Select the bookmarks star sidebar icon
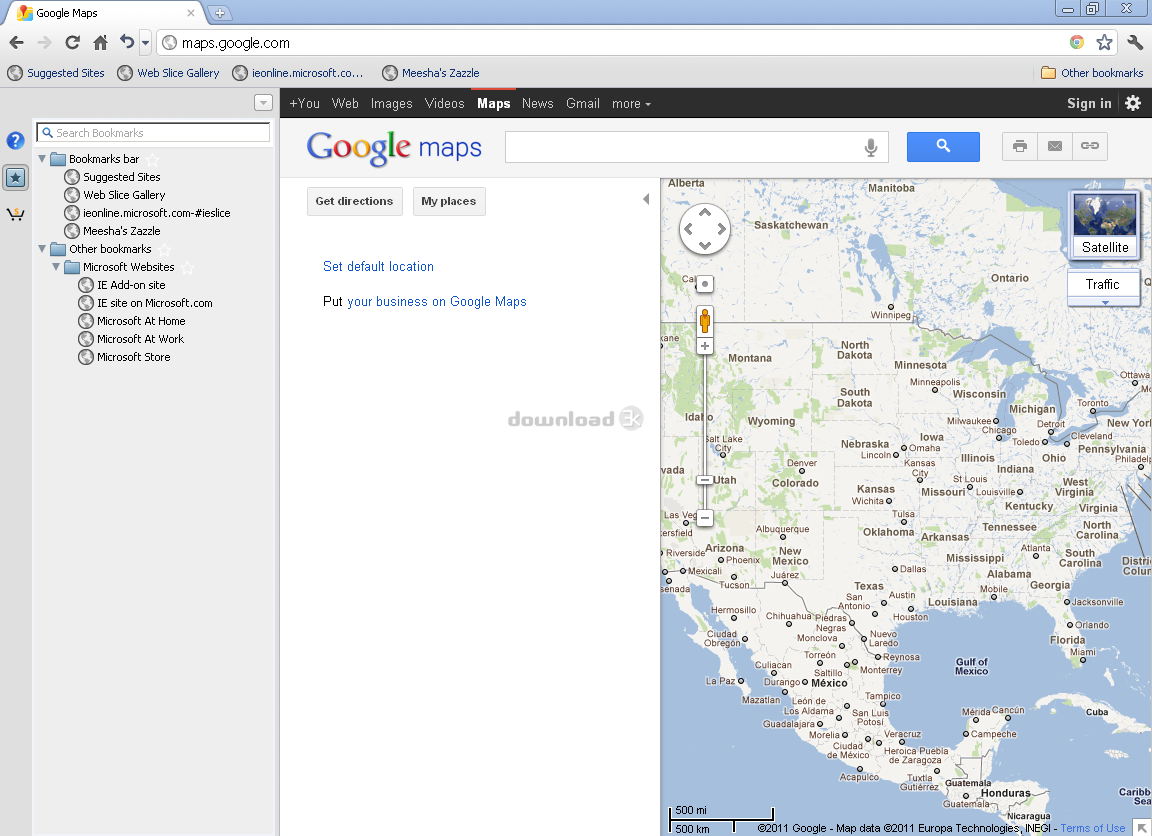The width and height of the screenshot is (1152, 836). tap(15, 177)
